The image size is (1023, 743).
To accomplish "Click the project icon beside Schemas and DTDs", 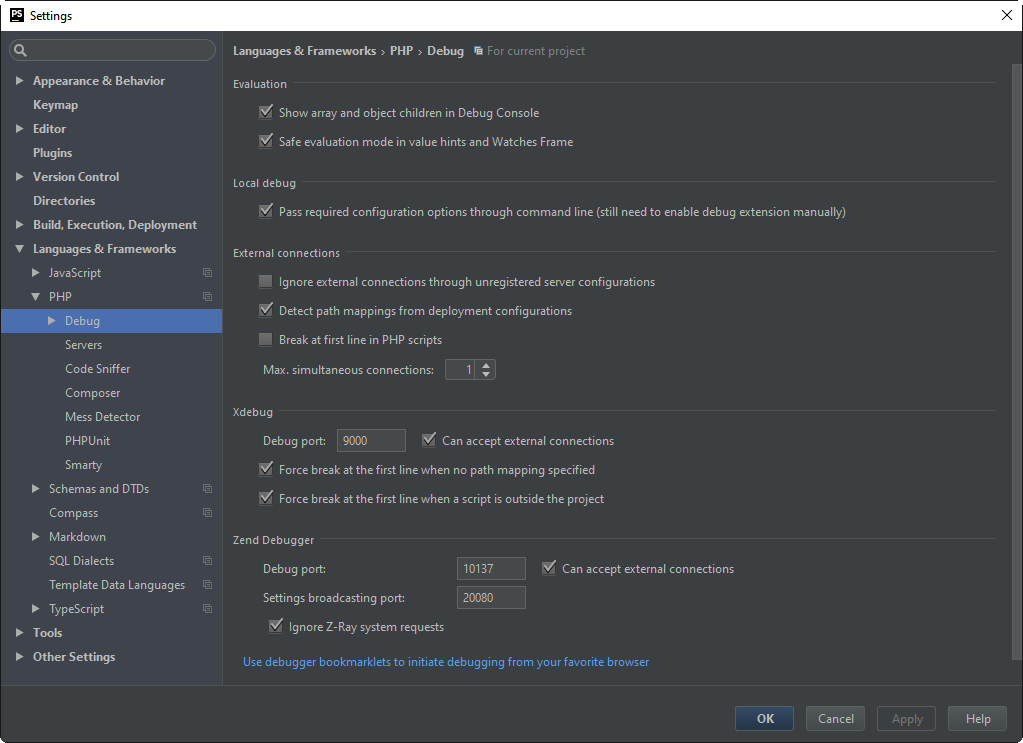I will (208, 489).
